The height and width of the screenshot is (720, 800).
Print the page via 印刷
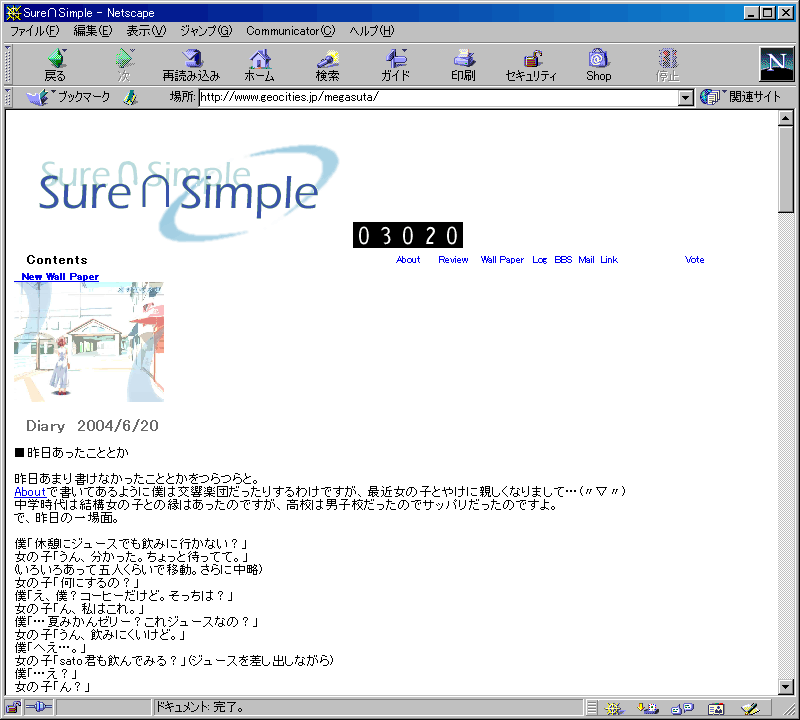[463, 65]
